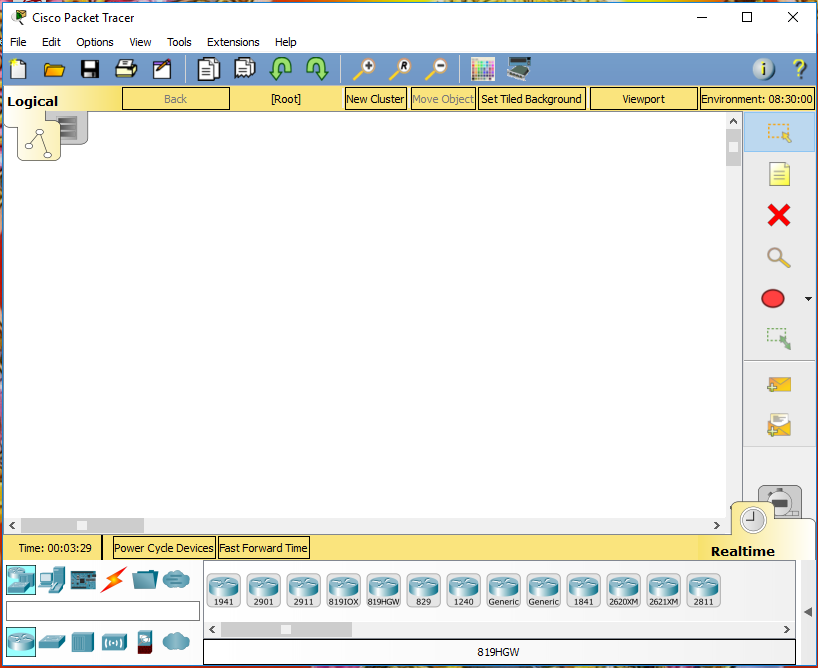Open the shape drawing dropdown arrow
Screen dimensions: 818x668
point(808,298)
